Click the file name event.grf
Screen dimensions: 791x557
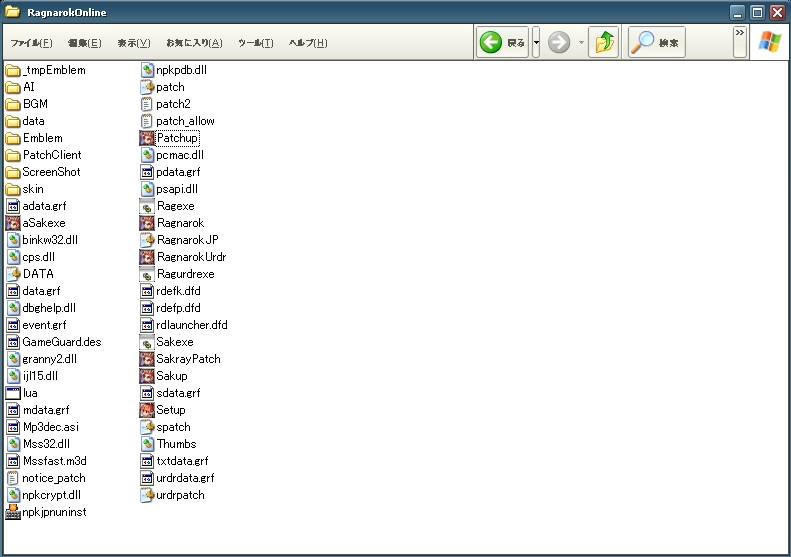point(44,325)
